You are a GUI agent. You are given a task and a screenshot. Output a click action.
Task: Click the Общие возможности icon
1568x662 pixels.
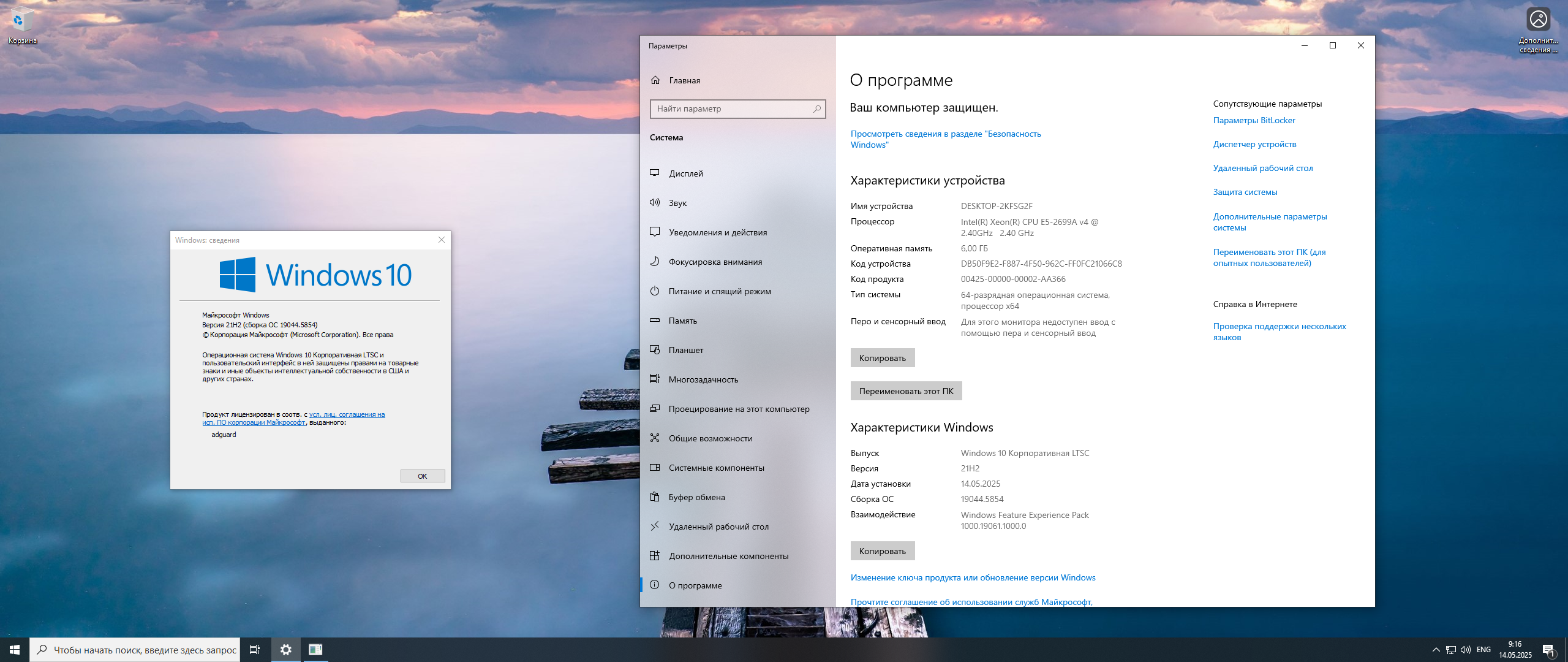click(x=655, y=438)
